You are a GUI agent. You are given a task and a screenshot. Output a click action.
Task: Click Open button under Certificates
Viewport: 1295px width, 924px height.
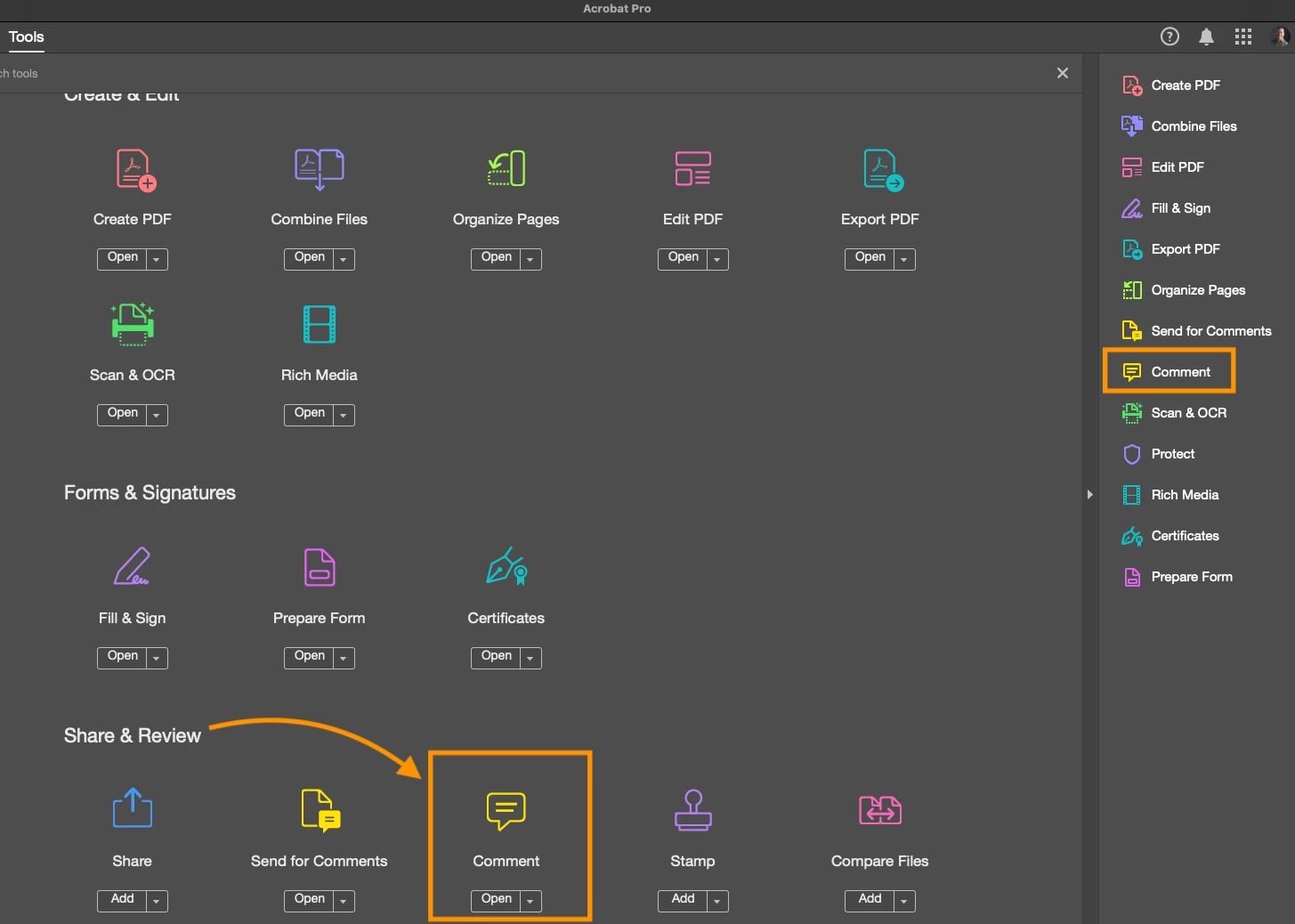(496, 658)
